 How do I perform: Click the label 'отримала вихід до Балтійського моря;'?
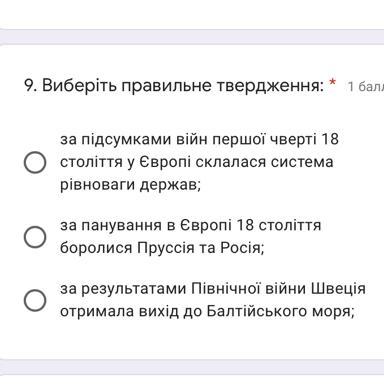[x=207, y=311]
